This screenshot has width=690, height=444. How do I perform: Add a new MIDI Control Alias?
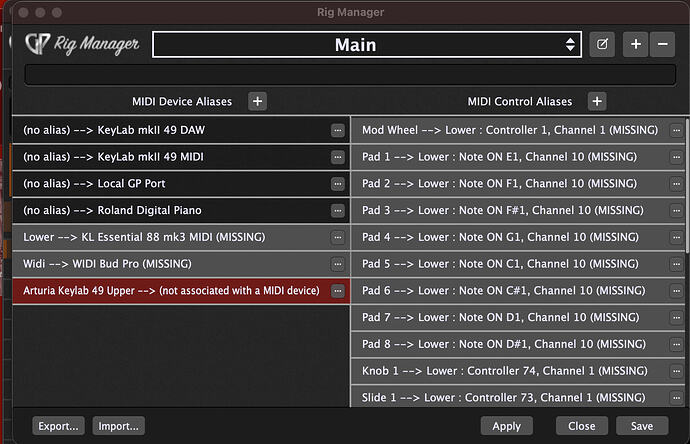(597, 102)
